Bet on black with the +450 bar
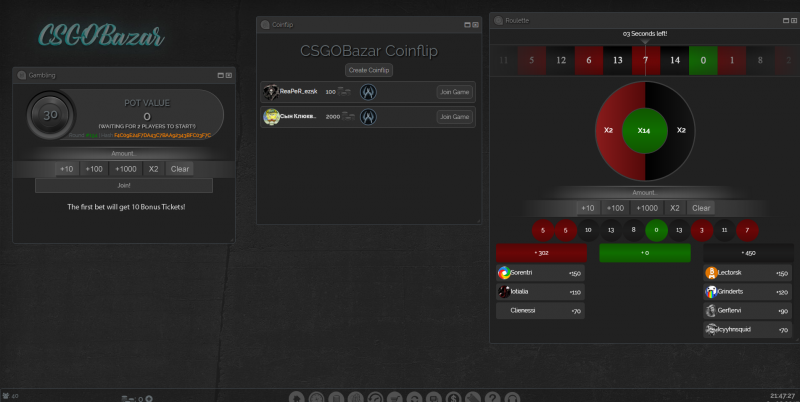Screen dimensions: 800x402 pos(748,253)
